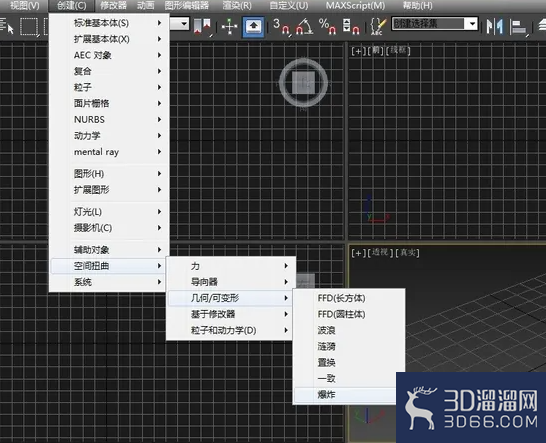Click the Mirror tool icon
Viewport: 546px width, 443px height.
(x=495, y=27)
